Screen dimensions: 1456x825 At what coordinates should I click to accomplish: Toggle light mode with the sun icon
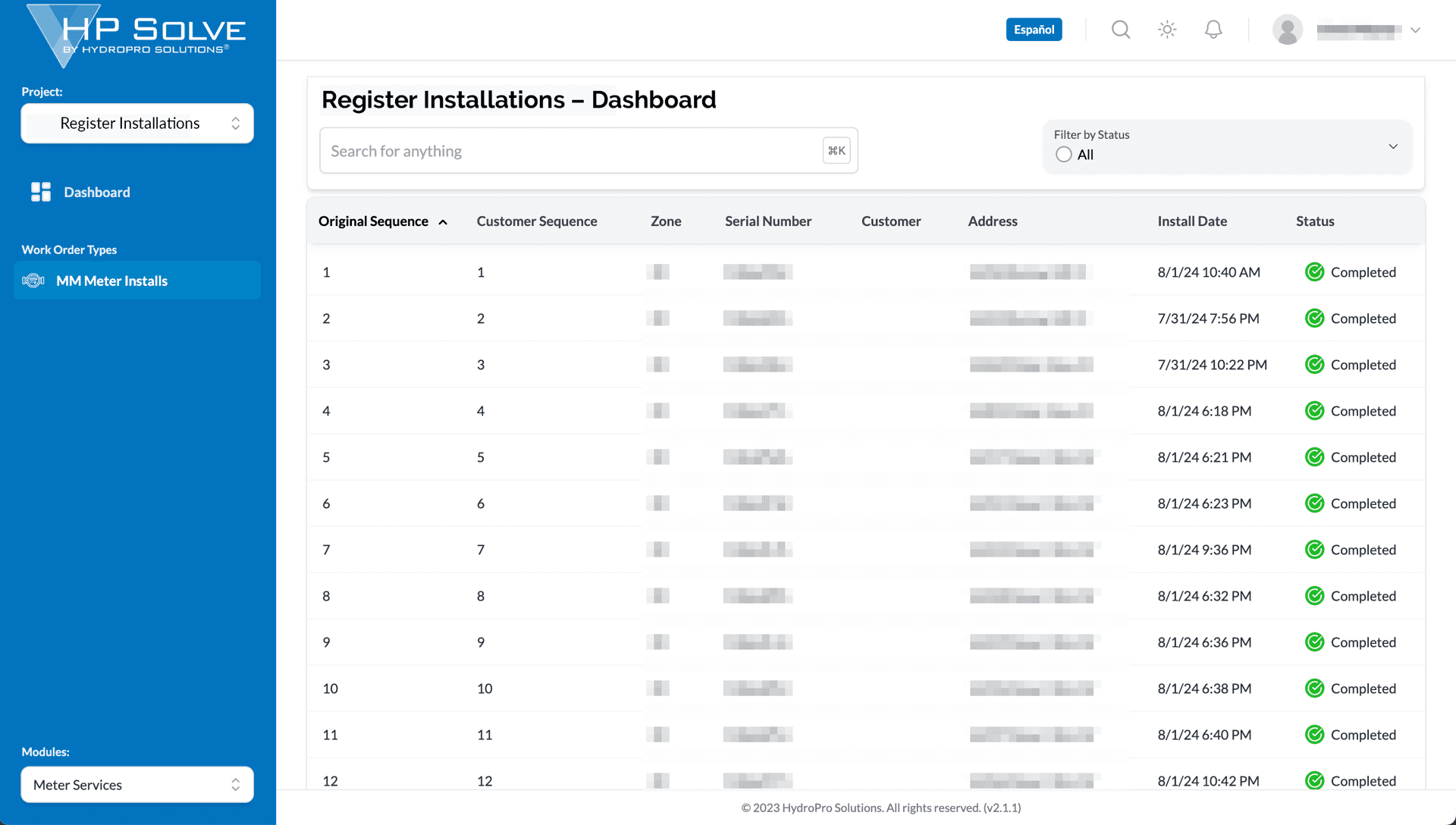[1166, 30]
